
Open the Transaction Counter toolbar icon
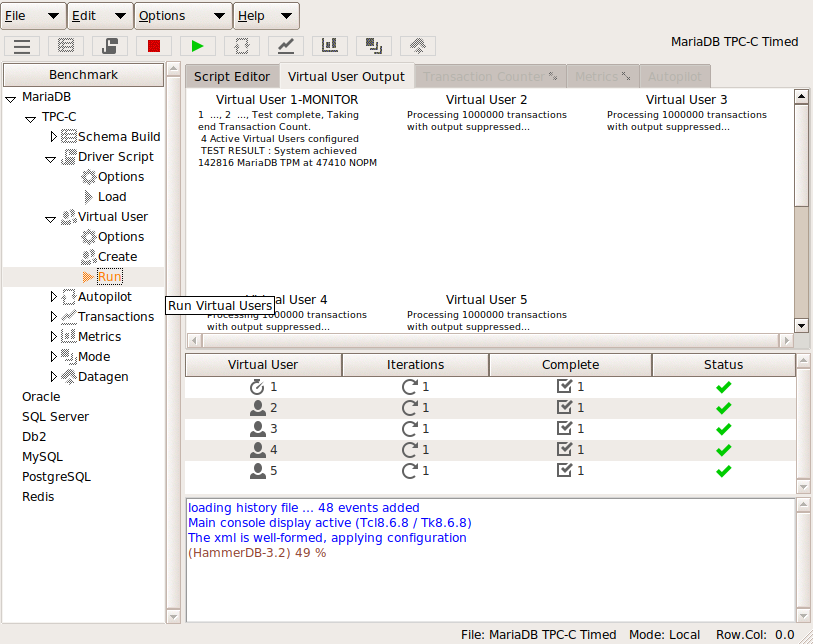[x=286, y=46]
